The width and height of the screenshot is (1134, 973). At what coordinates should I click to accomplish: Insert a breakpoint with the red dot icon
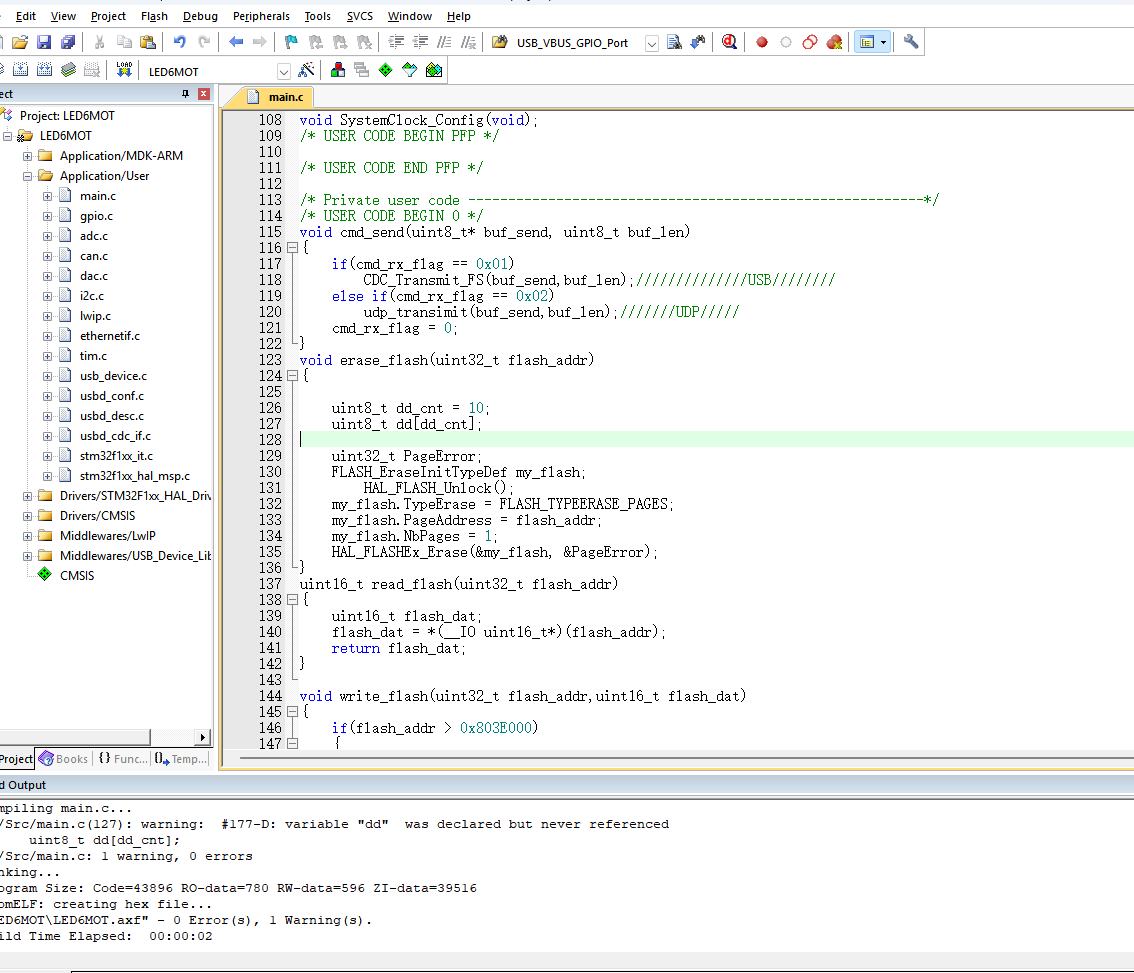762,43
